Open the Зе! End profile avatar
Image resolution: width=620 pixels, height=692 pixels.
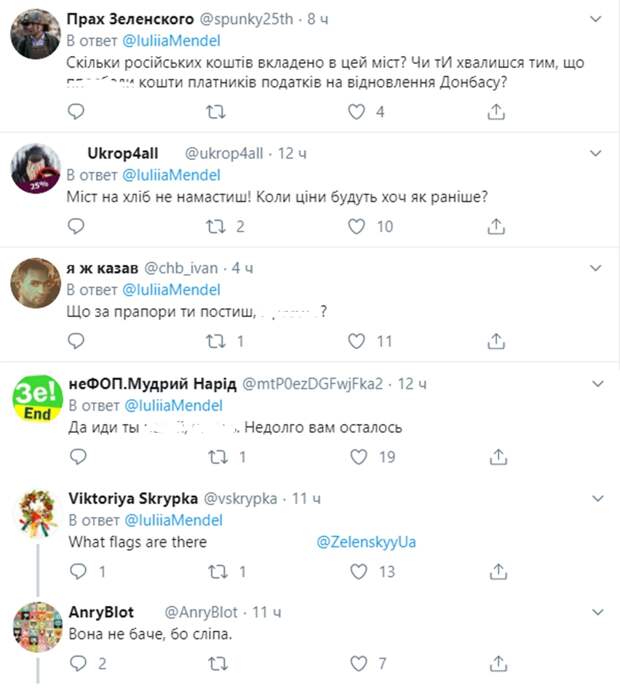[38, 398]
